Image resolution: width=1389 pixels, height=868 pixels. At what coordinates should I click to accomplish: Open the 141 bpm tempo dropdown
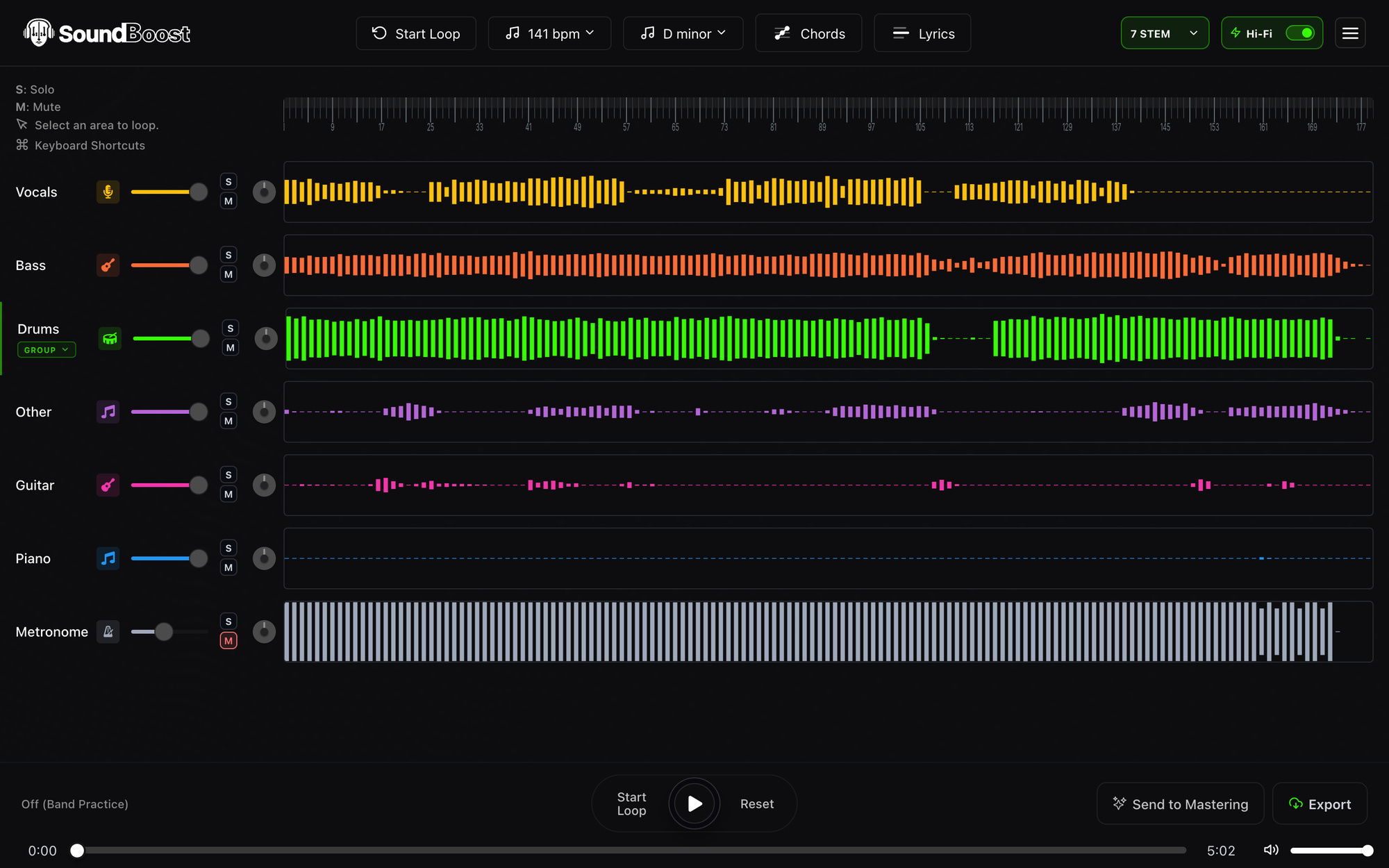coord(549,33)
